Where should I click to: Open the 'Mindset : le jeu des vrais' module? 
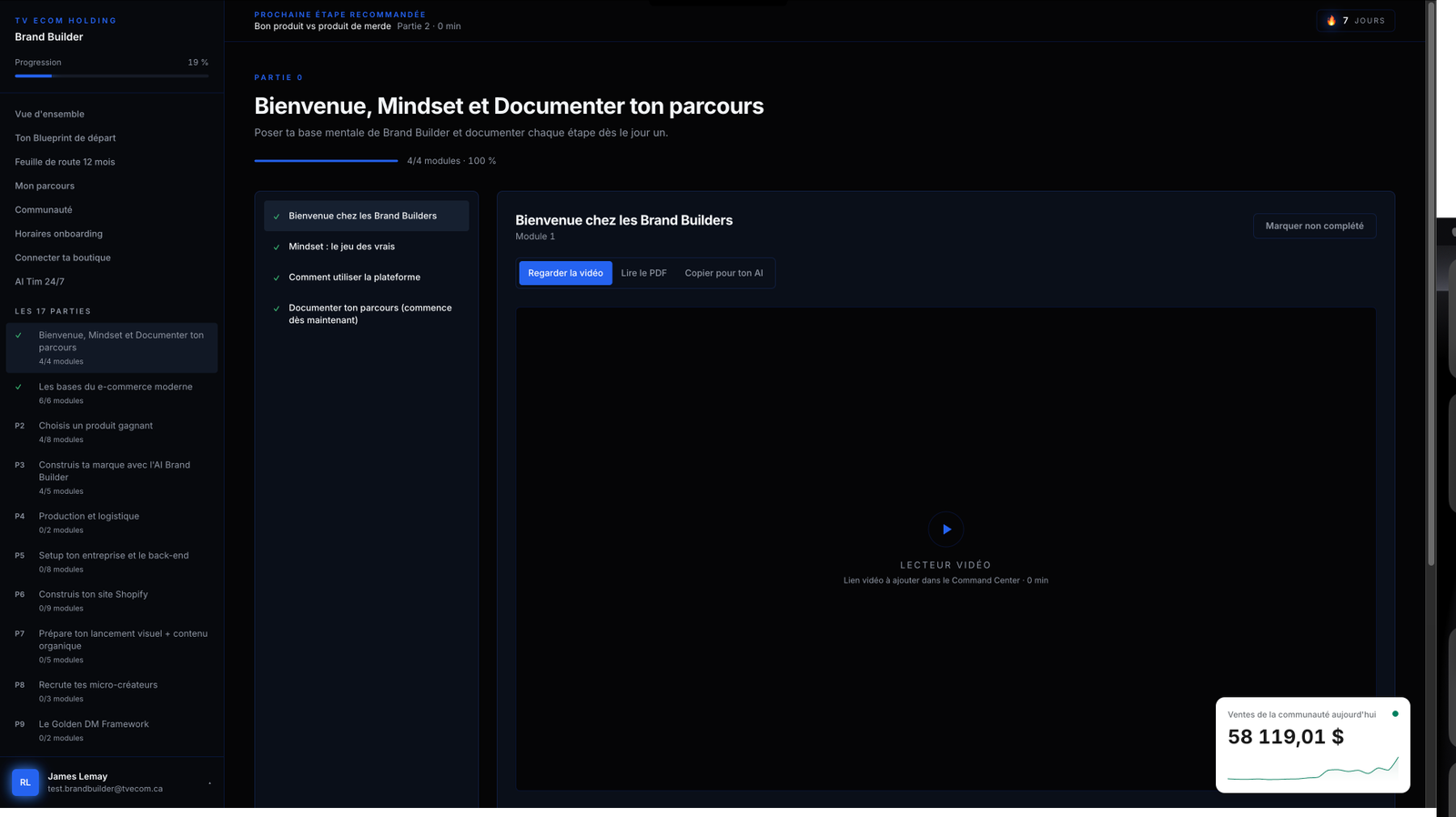[367, 247]
